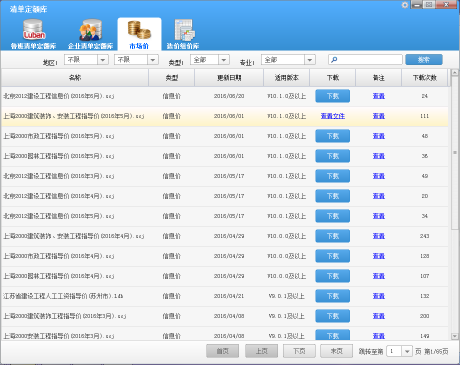Download 北京2012建设工程信息价 (2016年6月)
460x365 pixels.
tap(333, 96)
